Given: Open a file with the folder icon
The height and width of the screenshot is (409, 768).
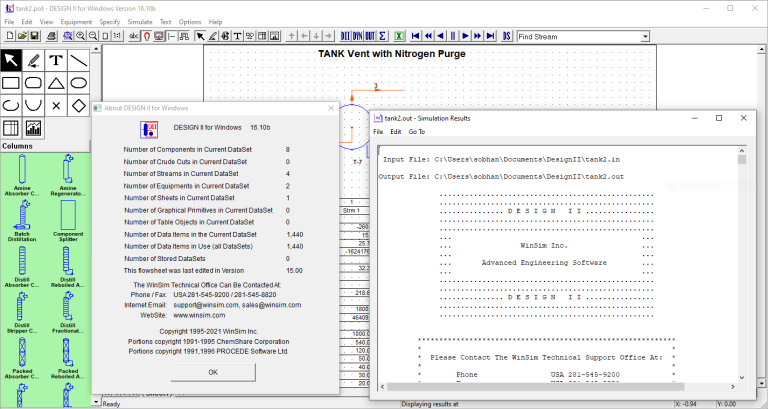Looking at the screenshot, I should coord(22,36).
